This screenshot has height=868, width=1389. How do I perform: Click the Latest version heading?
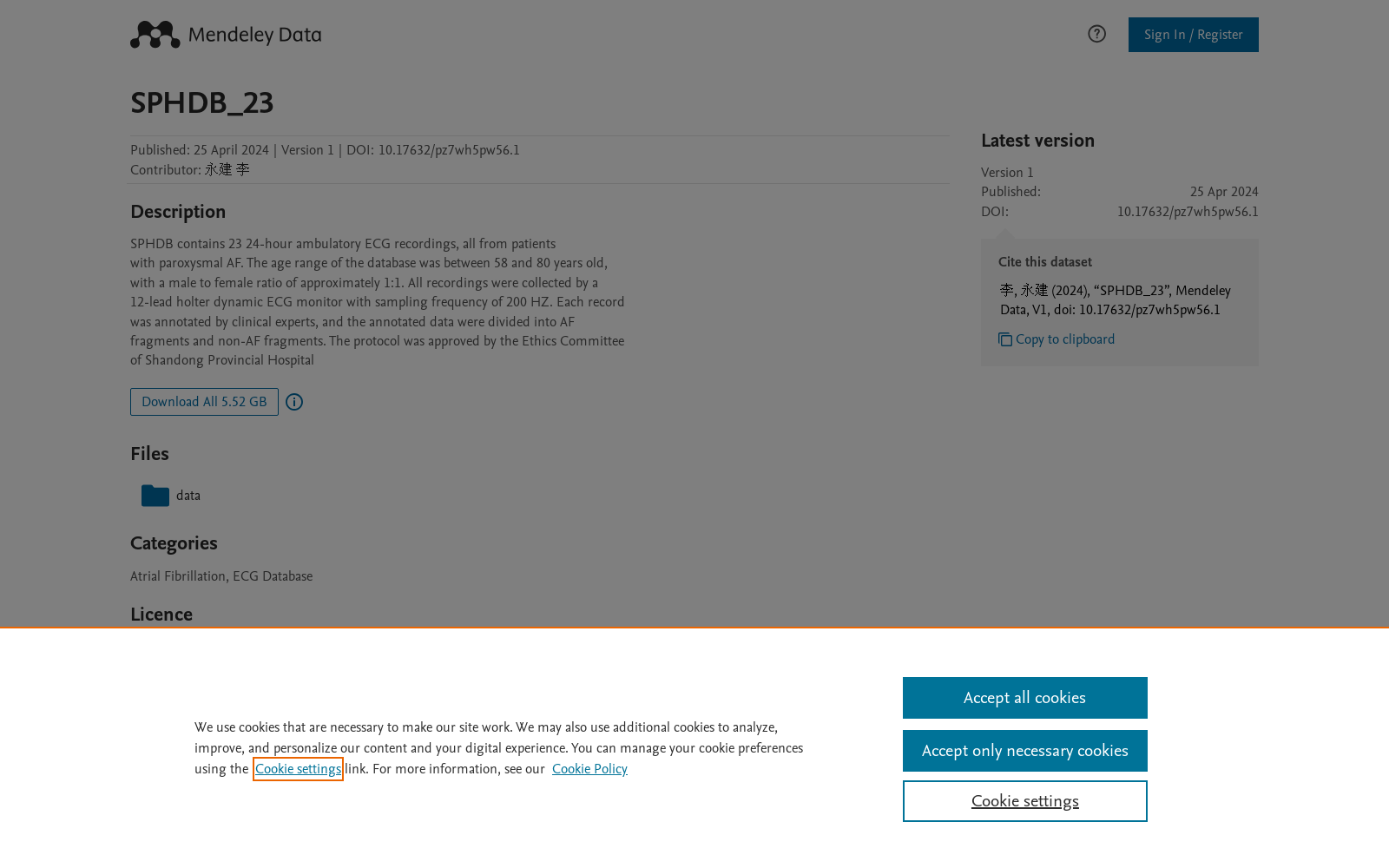pos(1037,141)
